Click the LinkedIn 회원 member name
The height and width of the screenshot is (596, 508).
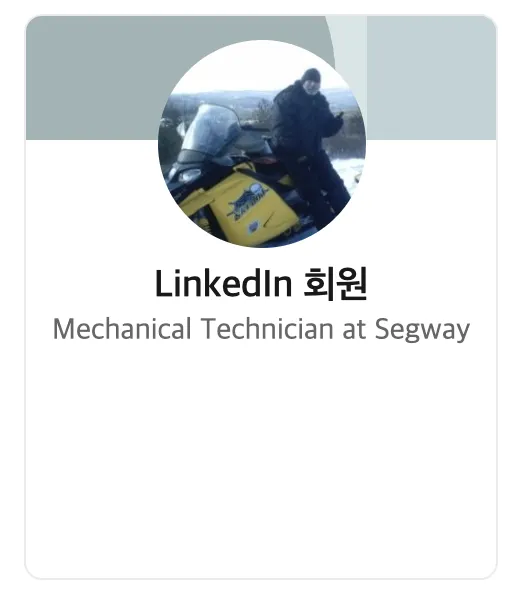[x=261, y=284]
